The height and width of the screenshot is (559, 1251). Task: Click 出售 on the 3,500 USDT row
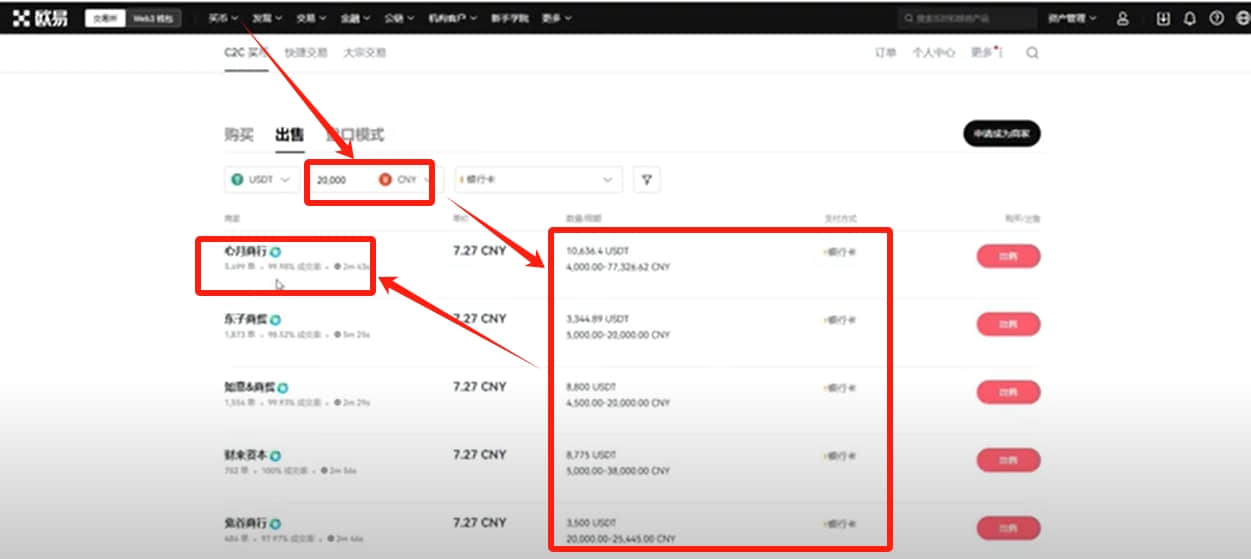coord(1008,528)
